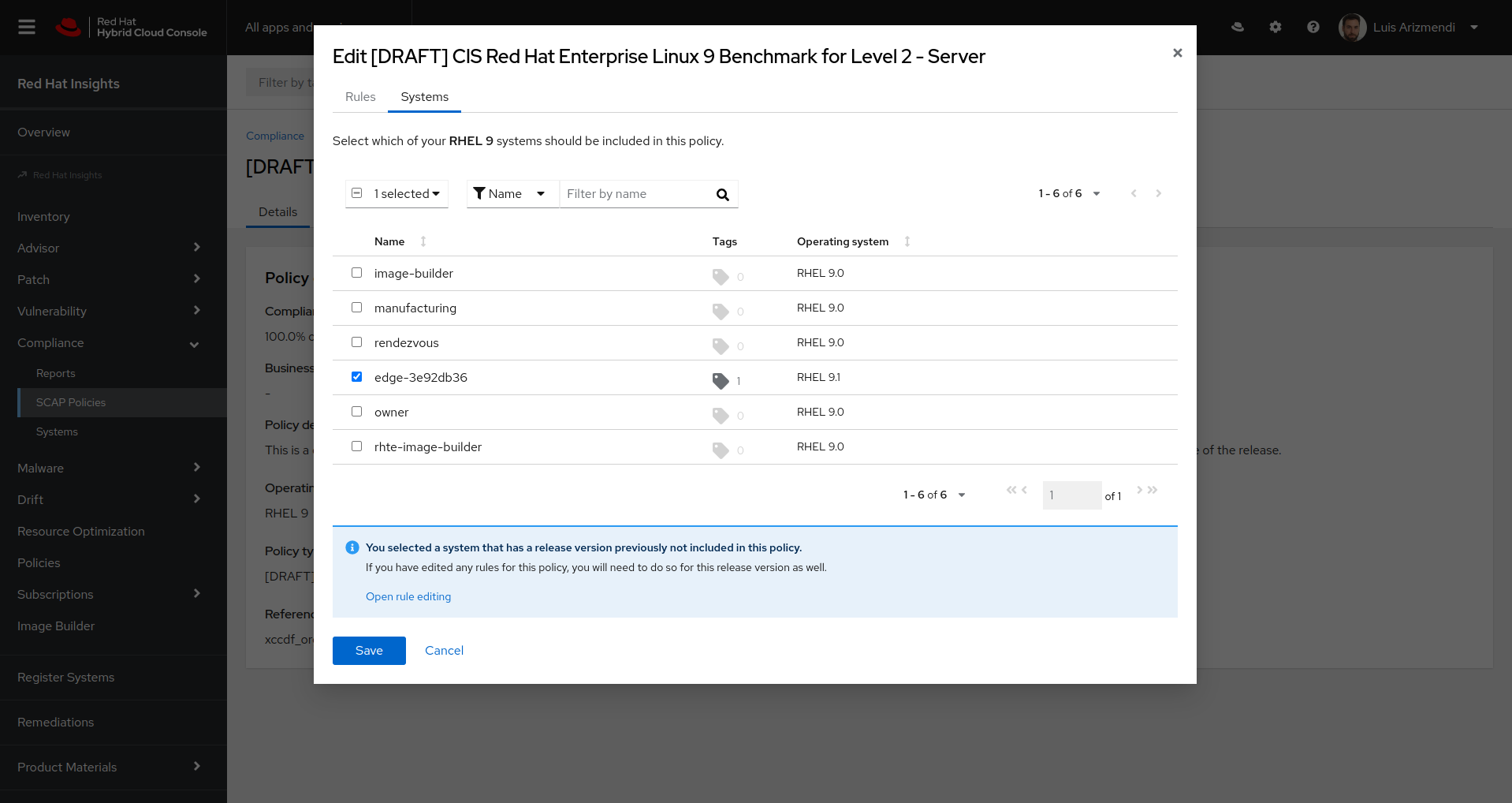Click the red hat icon in the top bar
1512x803 pixels.
point(1238,27)
